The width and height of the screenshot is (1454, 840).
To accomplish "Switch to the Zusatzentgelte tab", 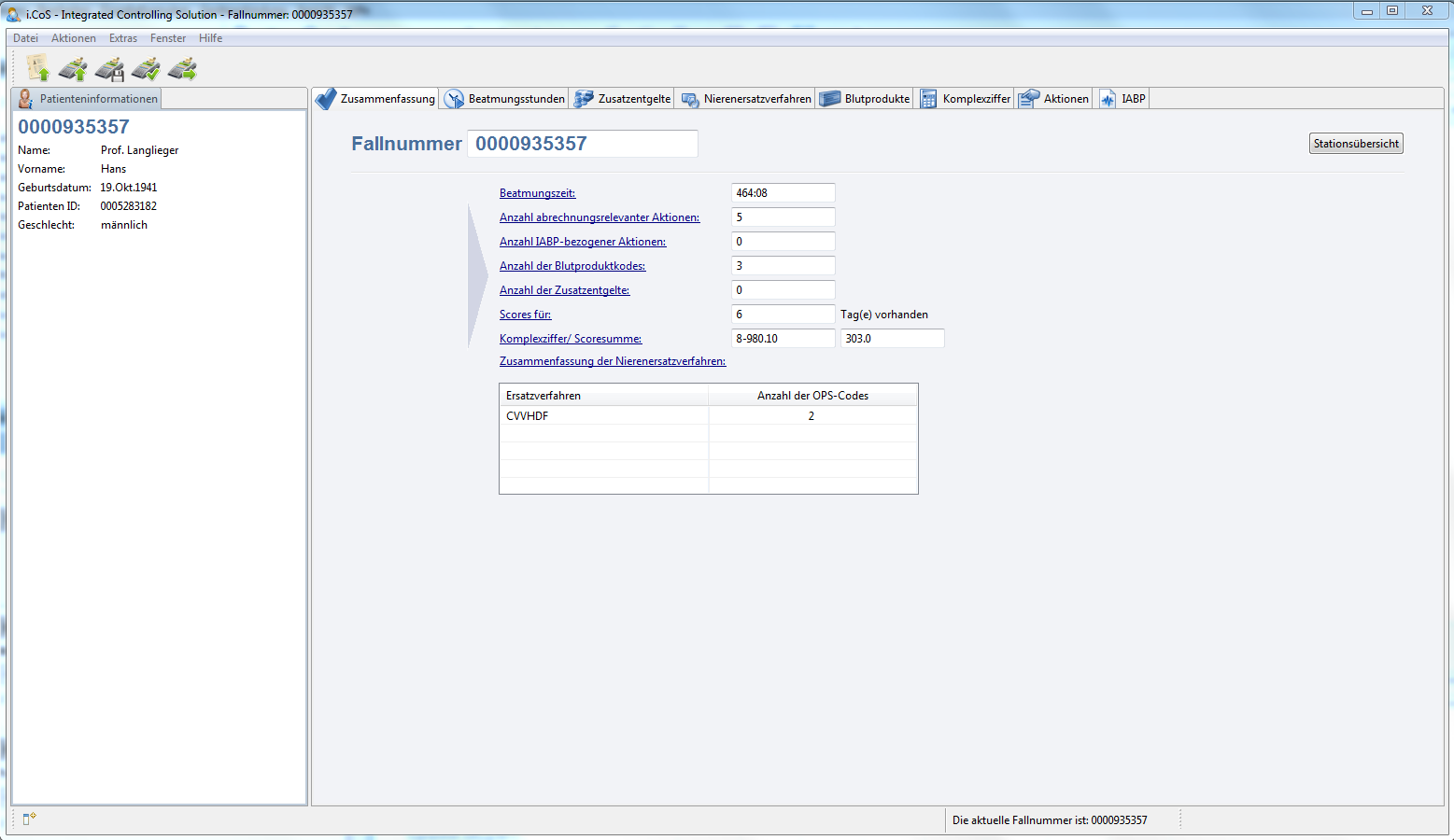I will [623, 99].
